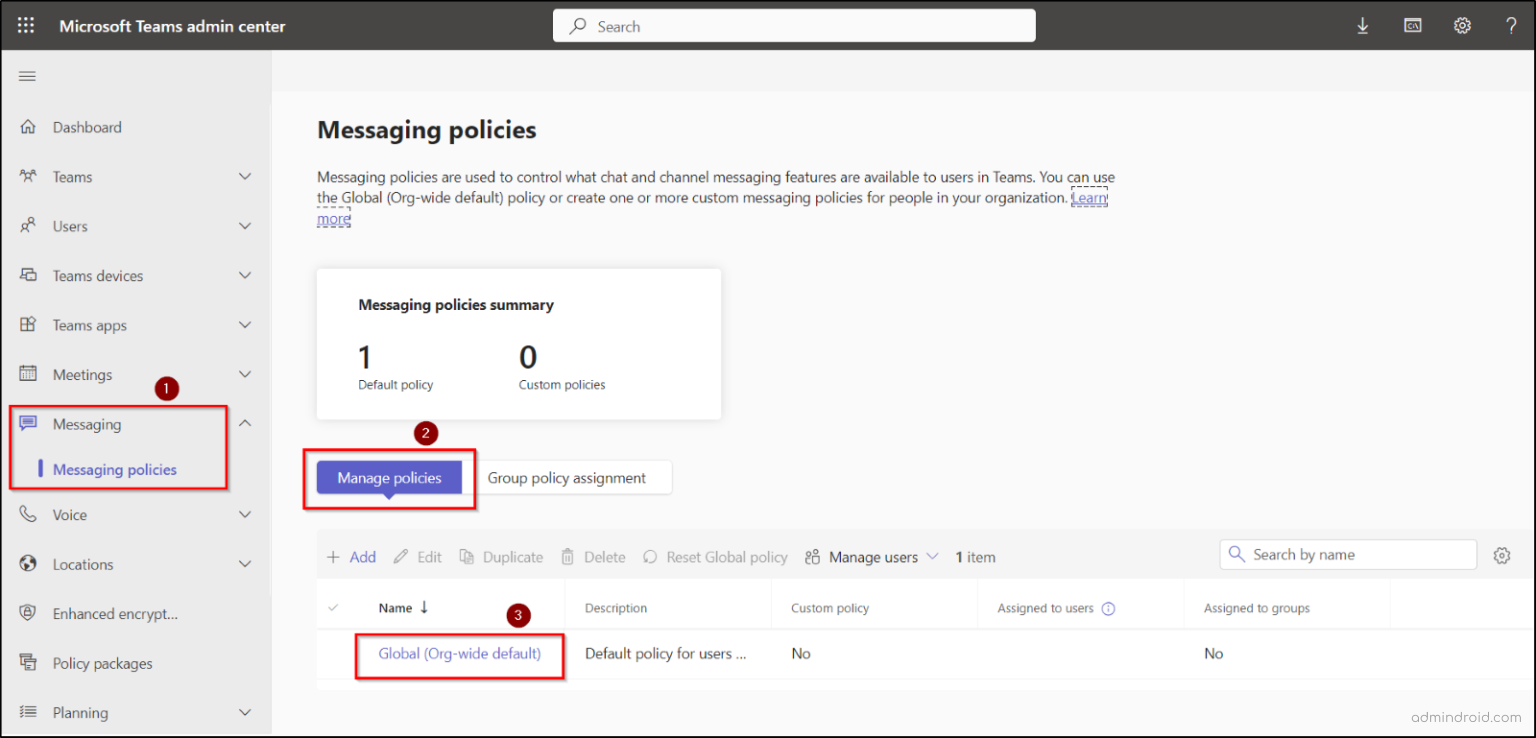Expand the Teams menu chevron
The image size is (1536, 738).
[x=245, y=176]
